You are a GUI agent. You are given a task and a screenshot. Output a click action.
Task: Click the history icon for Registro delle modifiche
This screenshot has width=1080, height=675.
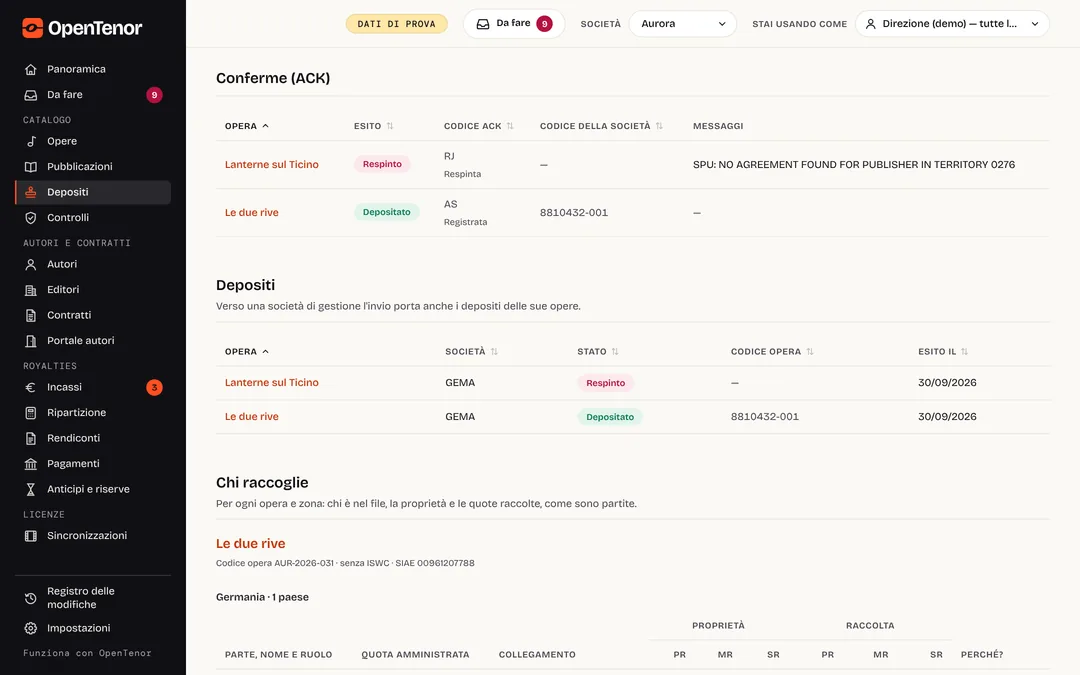point(30,598)
